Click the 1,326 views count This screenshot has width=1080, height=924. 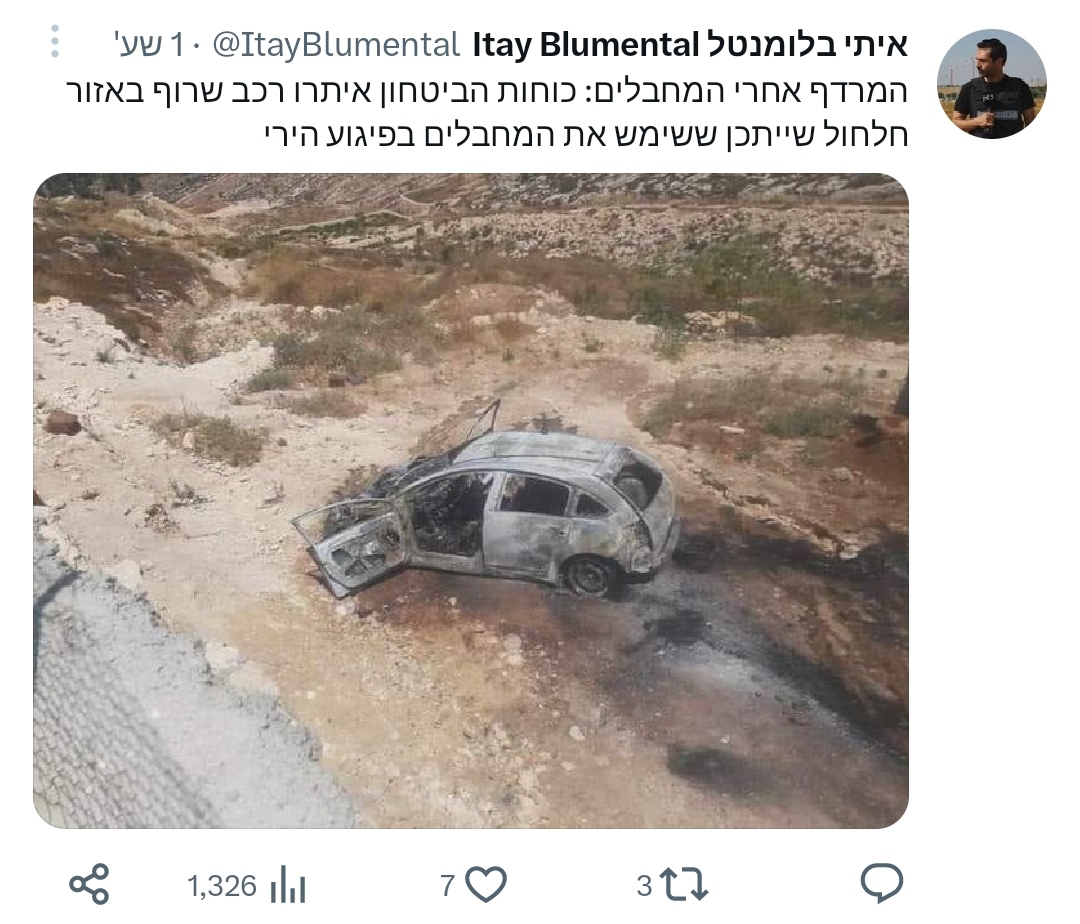(222, 885)
